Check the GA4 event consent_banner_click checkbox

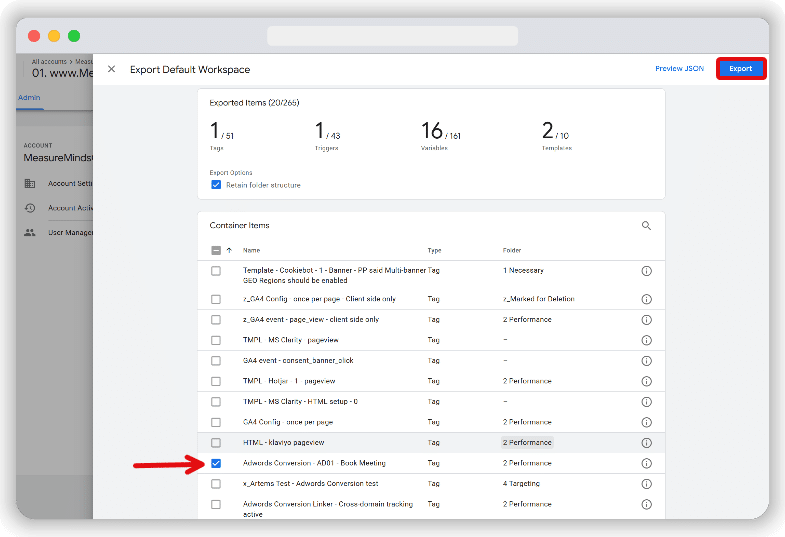(216, 361)
